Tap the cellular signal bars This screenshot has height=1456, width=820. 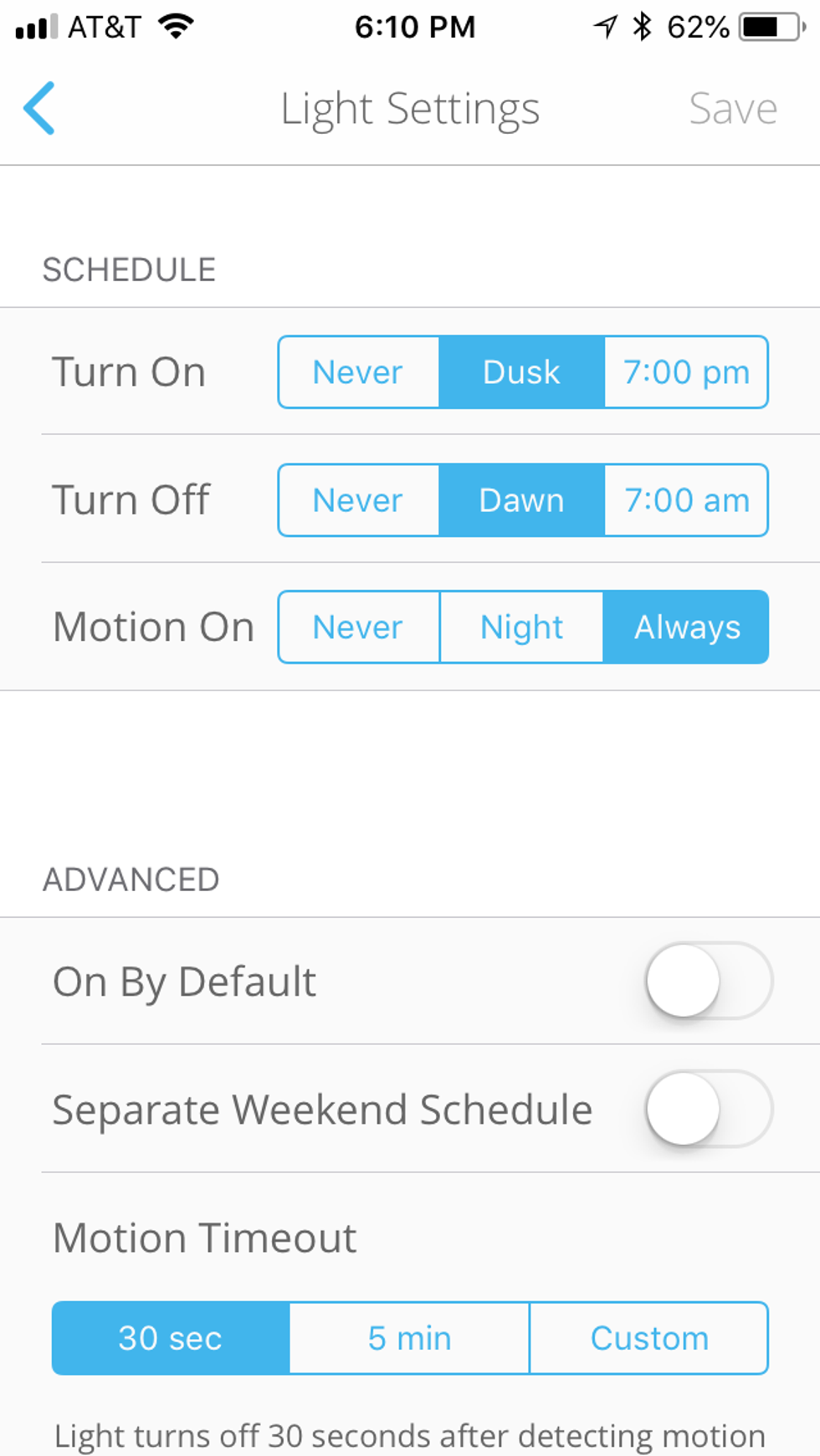[36, 27]
